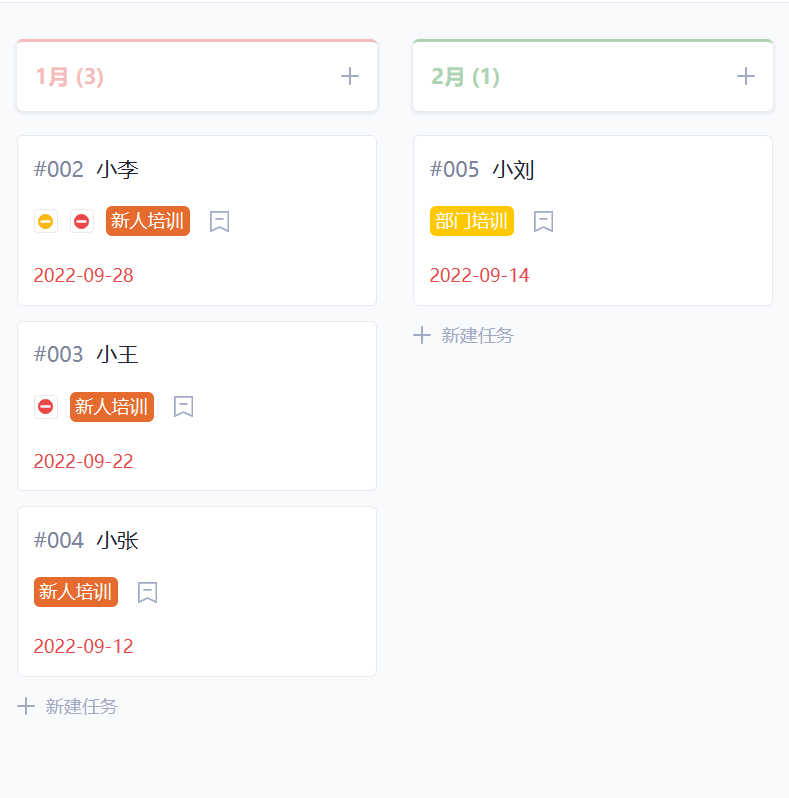Click bookmark icon on 小李 card

pyautogui.click(x=220, y=221)
